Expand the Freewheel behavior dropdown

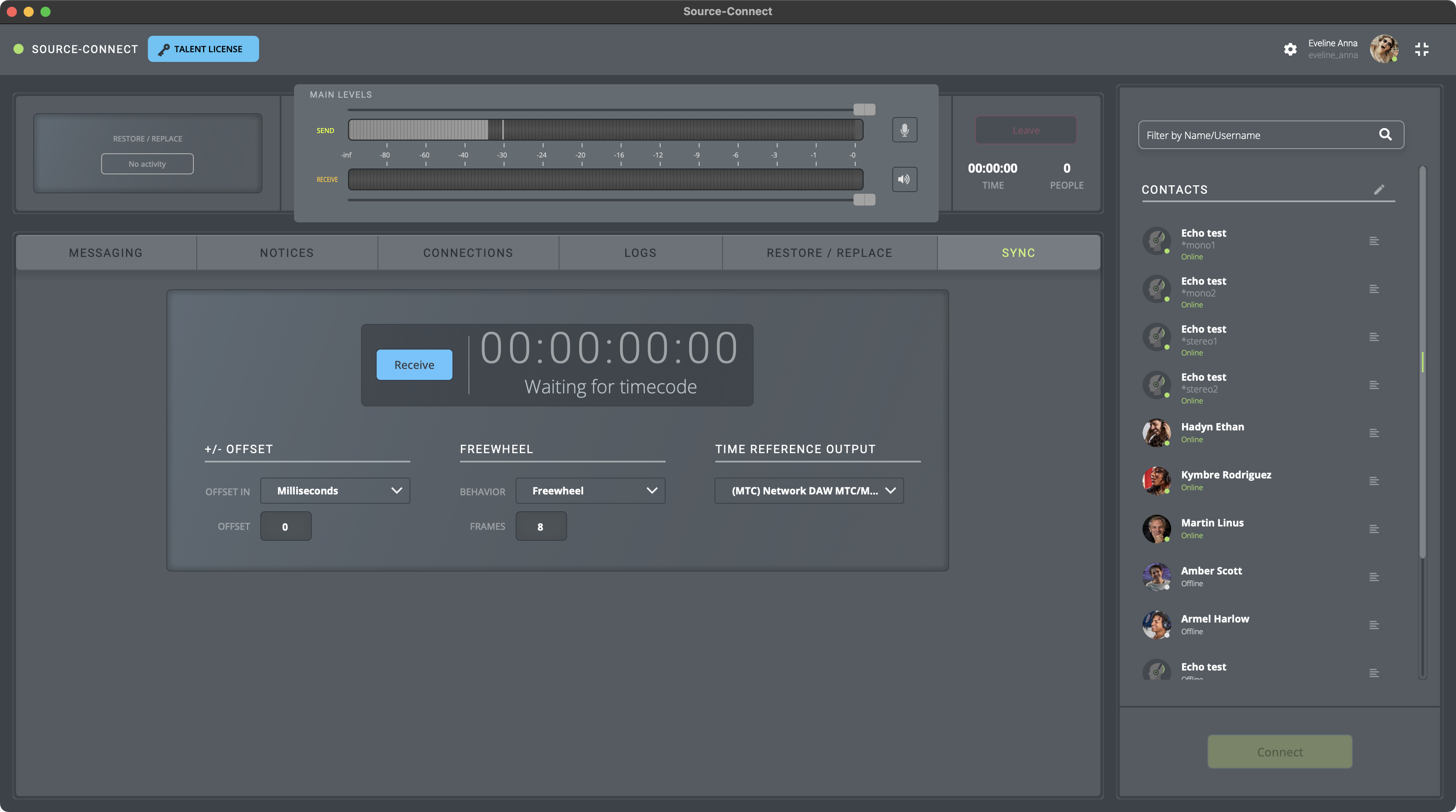pos(590,491)
